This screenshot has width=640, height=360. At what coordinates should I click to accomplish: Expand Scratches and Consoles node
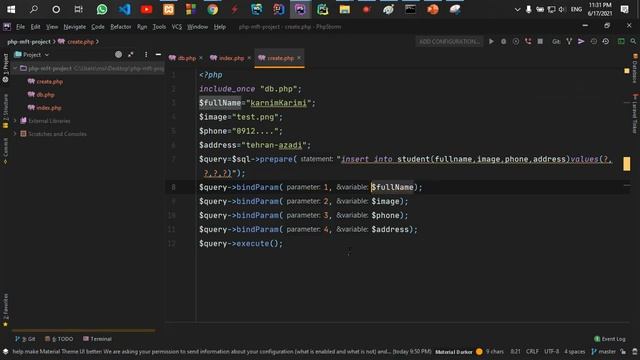(x=15, y=134)
